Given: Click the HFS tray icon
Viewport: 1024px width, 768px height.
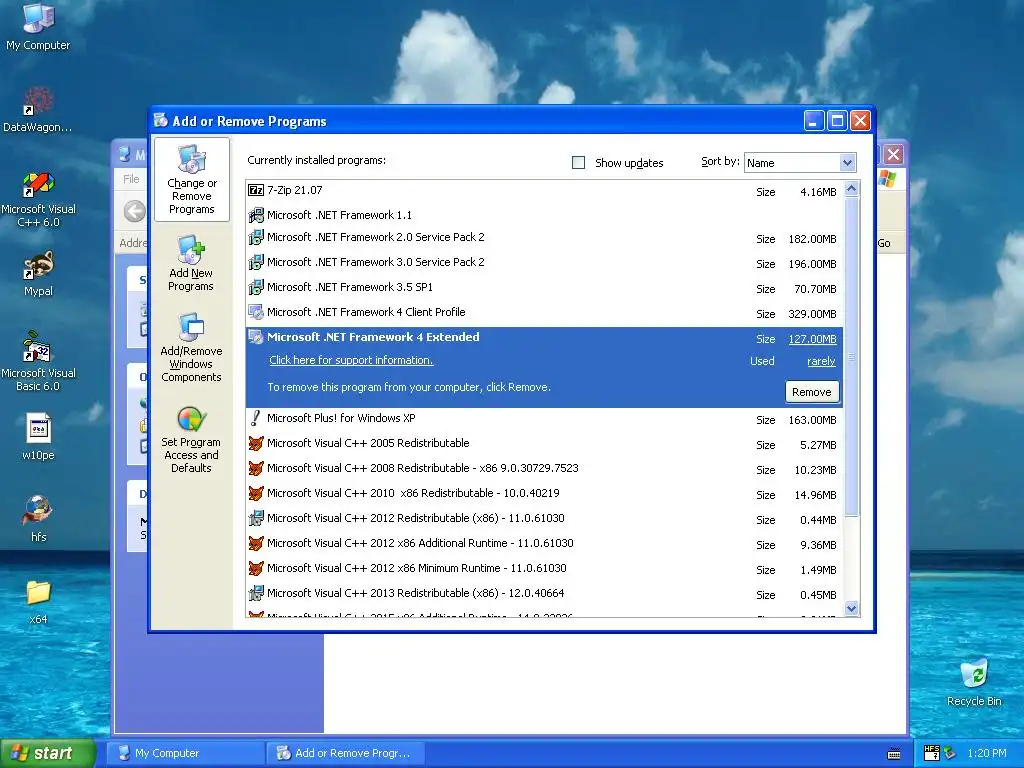Looking at the screenshot, I should coord(932,753).
